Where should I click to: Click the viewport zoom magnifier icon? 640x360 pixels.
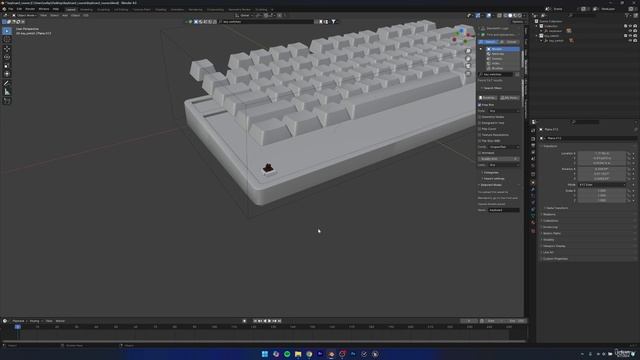pos(468,51)
